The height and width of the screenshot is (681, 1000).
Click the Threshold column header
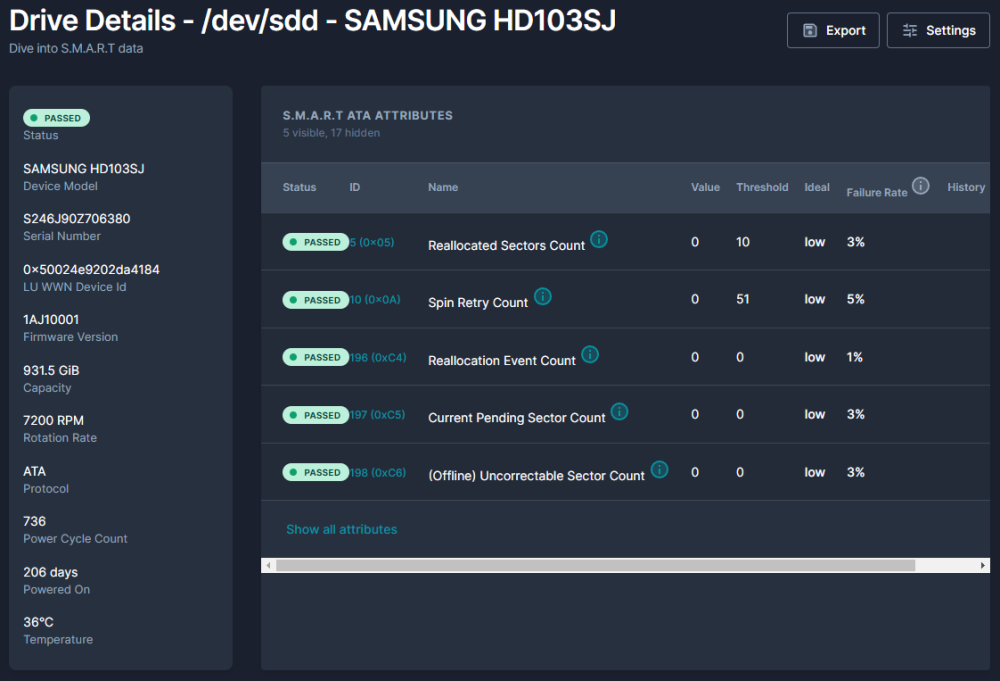762,187
